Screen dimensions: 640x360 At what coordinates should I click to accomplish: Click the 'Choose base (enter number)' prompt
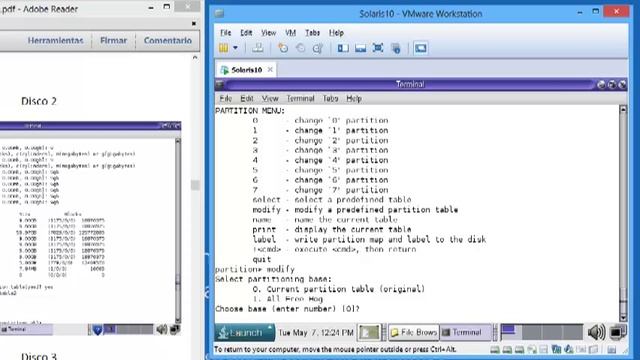point(287,309)
